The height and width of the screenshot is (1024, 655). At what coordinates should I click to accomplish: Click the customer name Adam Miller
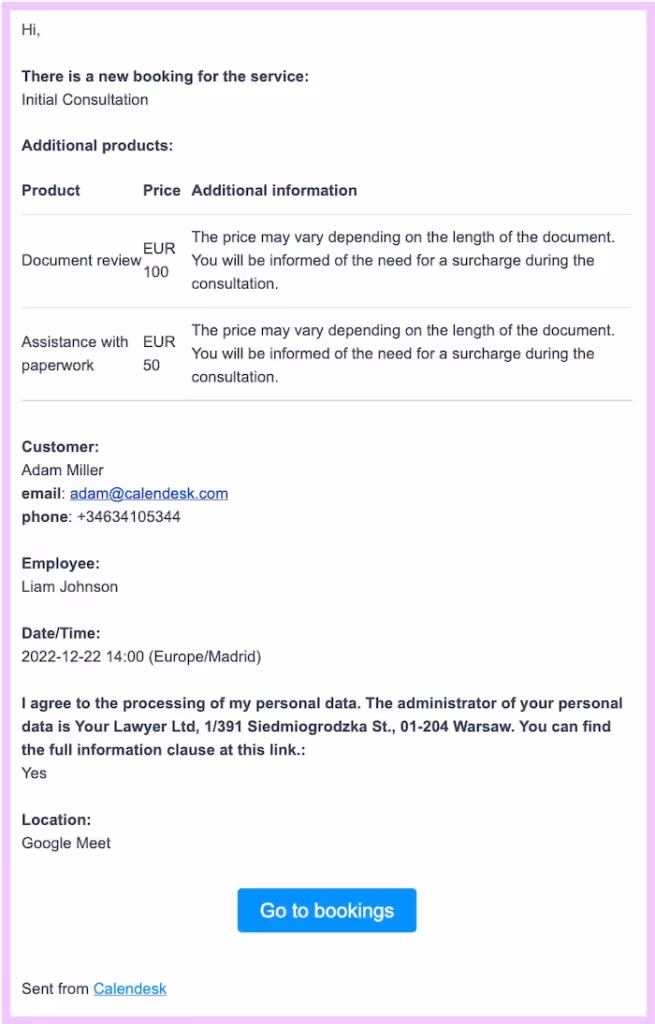click(62, 470)
